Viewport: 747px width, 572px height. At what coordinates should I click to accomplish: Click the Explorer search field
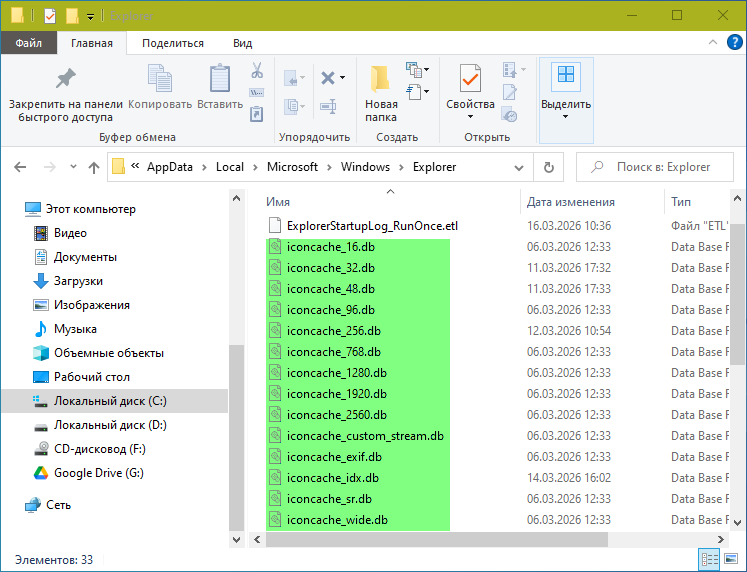[660, 167]
